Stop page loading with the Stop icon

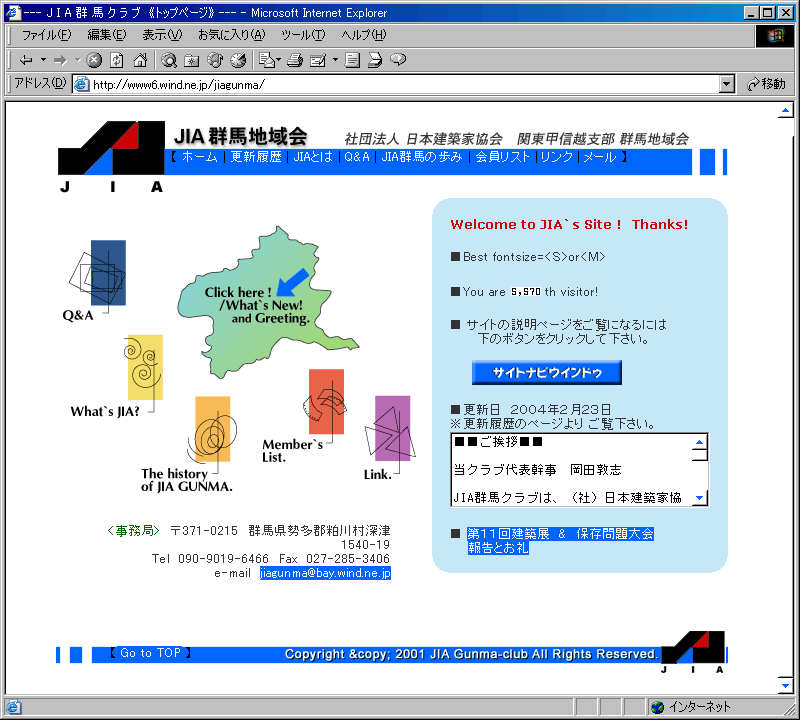[94, 60]
